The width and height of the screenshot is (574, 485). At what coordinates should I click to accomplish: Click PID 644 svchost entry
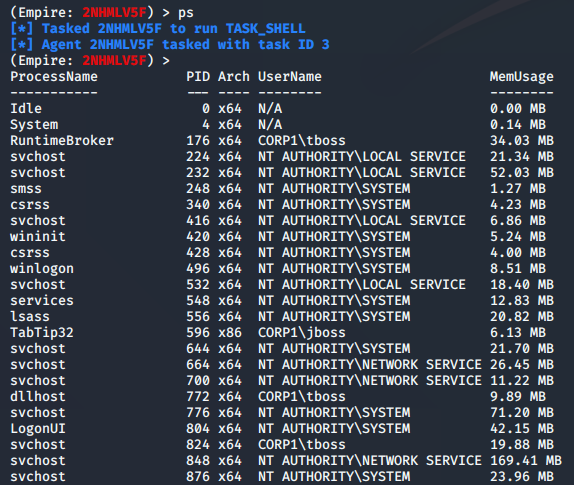coord(198,348)
